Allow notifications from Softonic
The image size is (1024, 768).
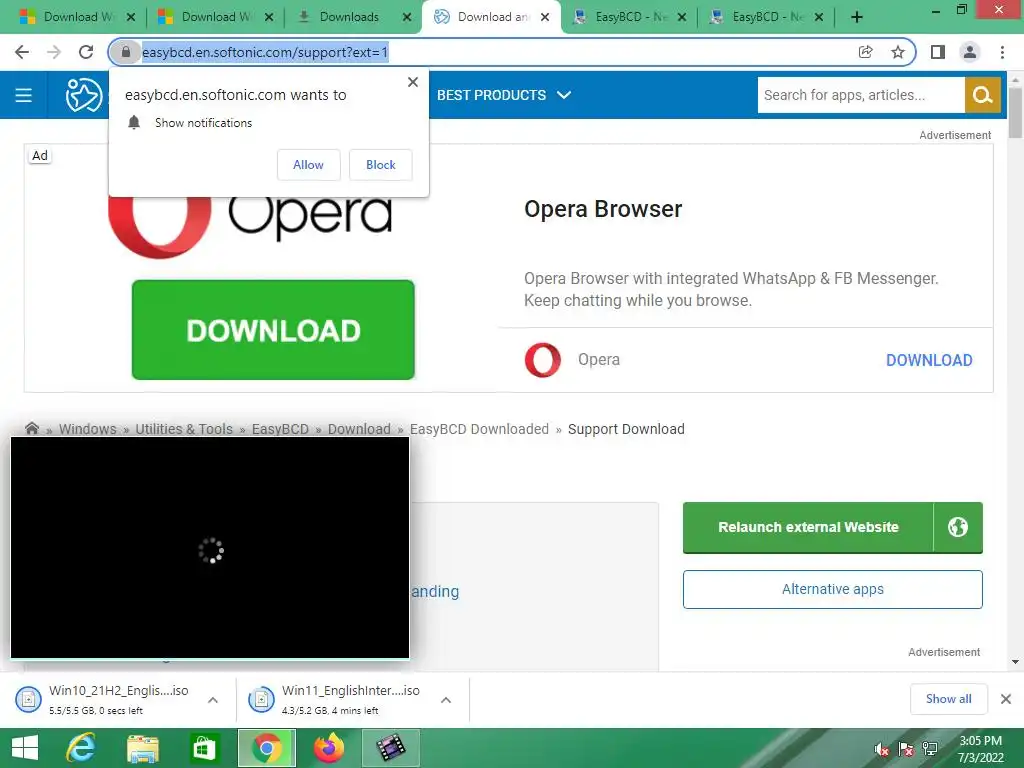click(x=308, y=165)
